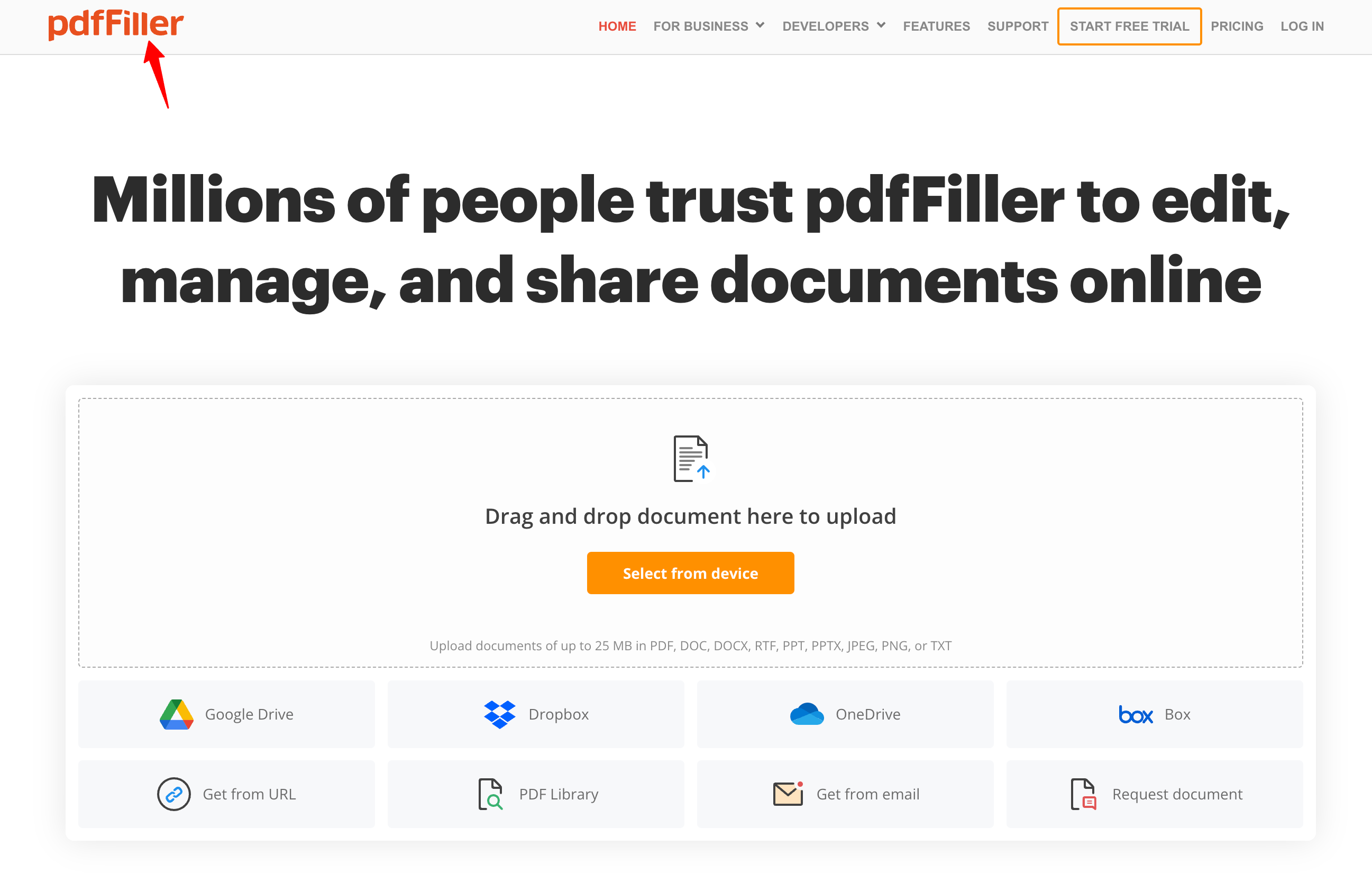This screenshot has width=1372, height=873.
Task: Click the START FREE TRIAL button
Action: [x=1130, y=26]
